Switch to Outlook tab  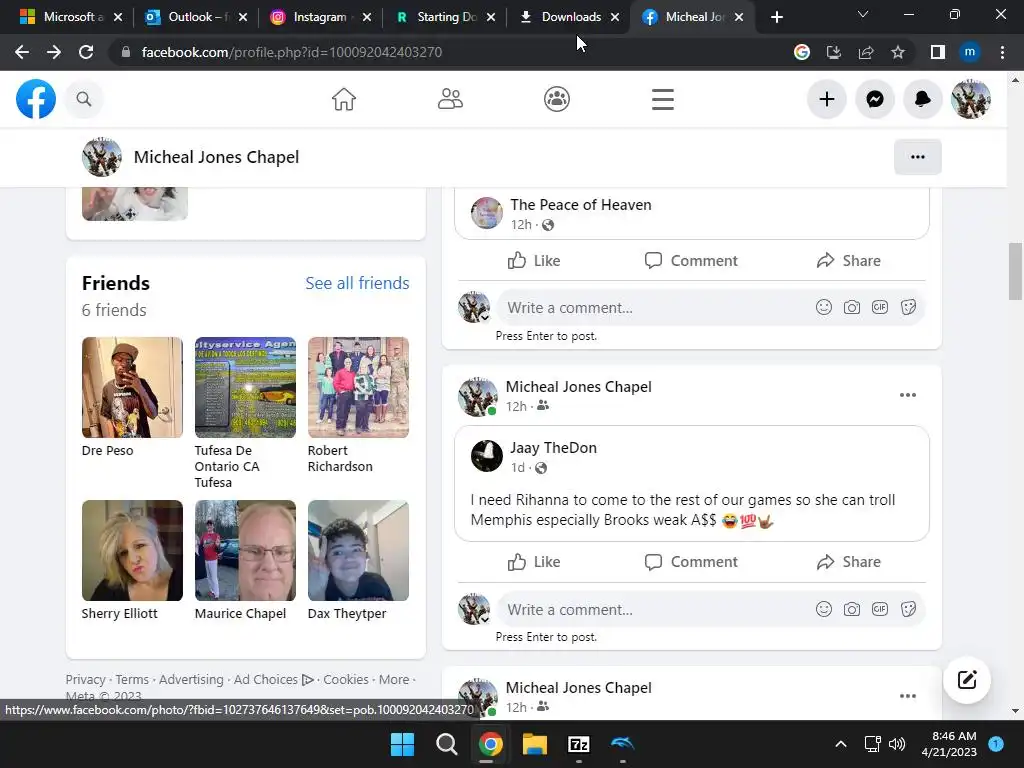196,17
